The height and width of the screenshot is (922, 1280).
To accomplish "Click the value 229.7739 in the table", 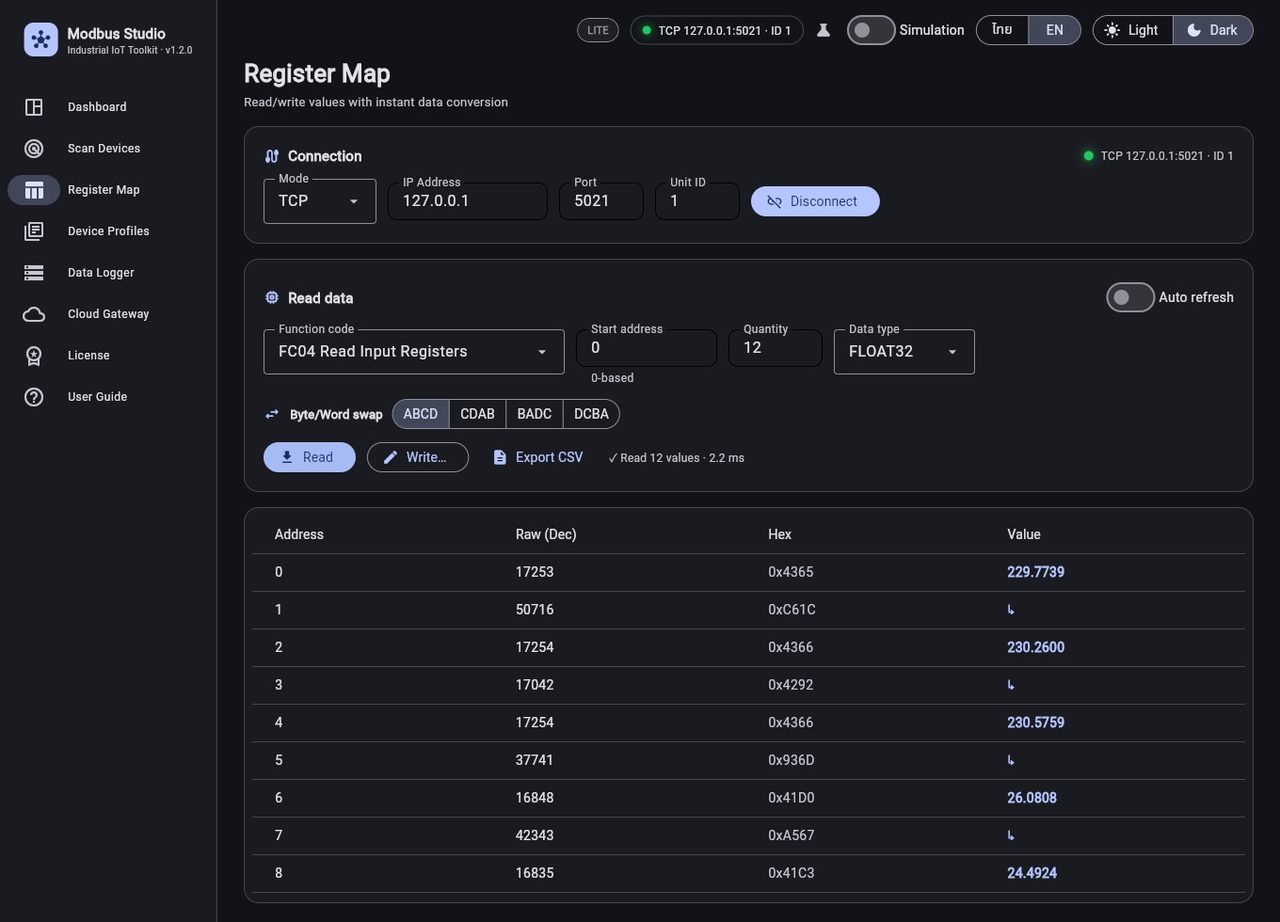I will point(1036,572).
